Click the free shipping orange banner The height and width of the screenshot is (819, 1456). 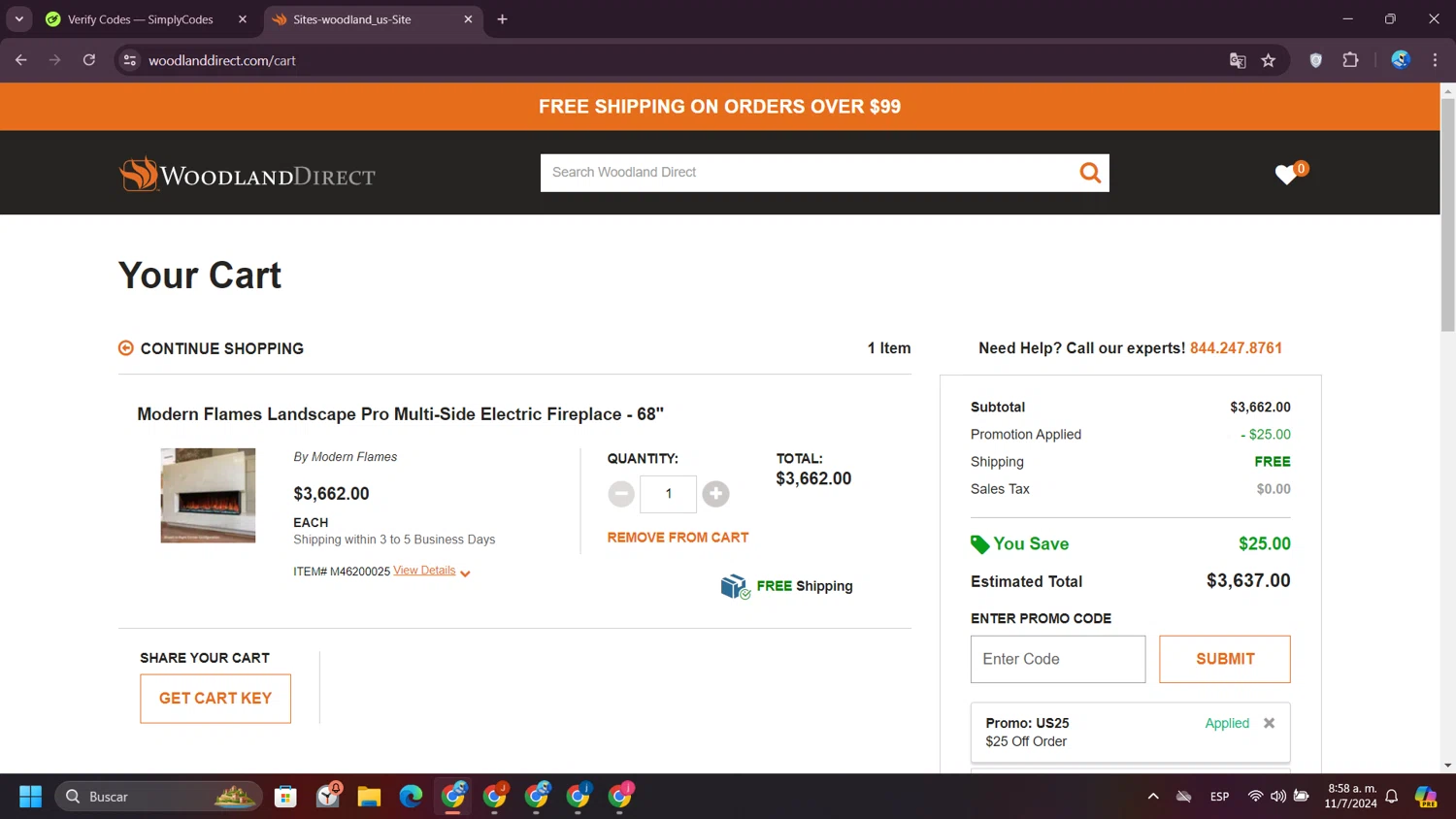click(719, 107)
